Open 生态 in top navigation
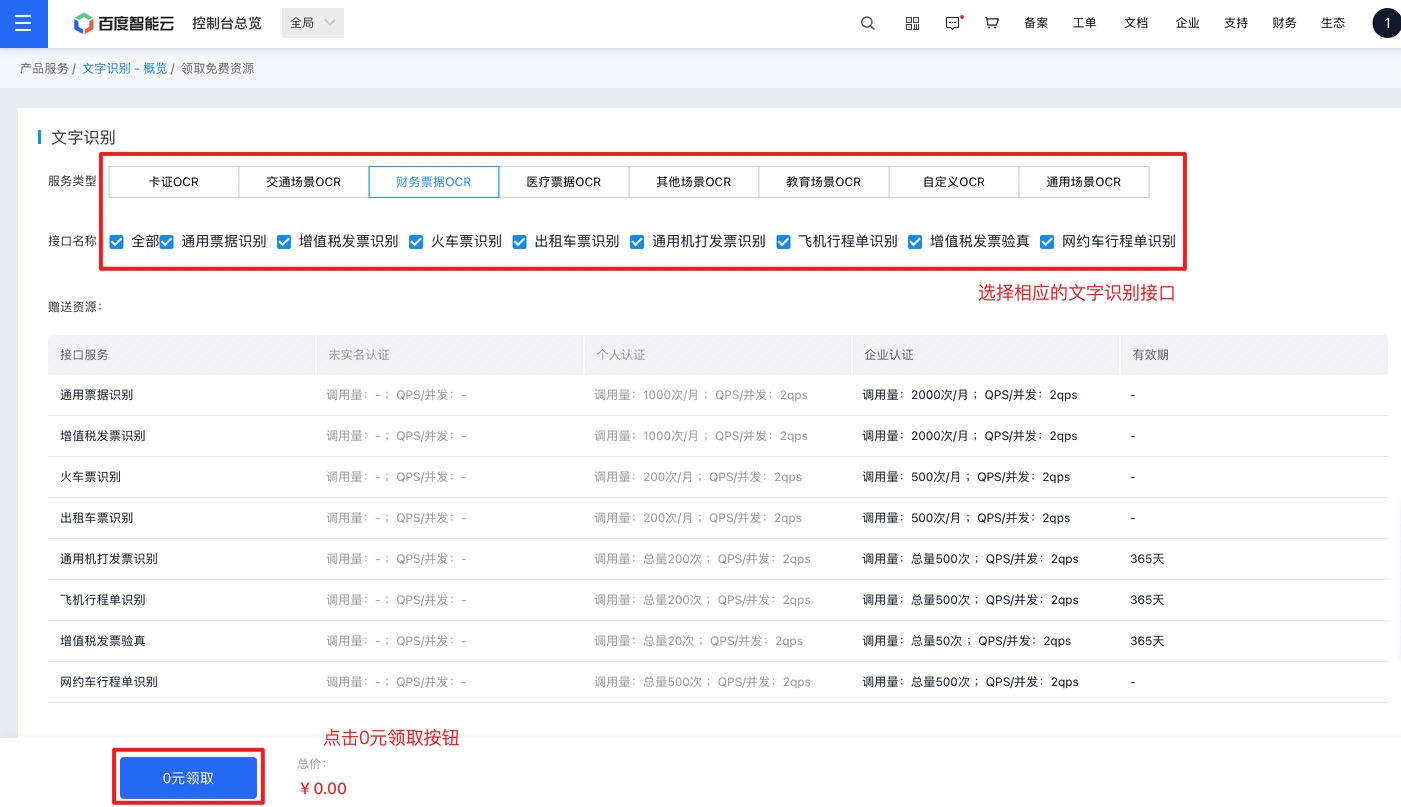 coord(1333,23)
